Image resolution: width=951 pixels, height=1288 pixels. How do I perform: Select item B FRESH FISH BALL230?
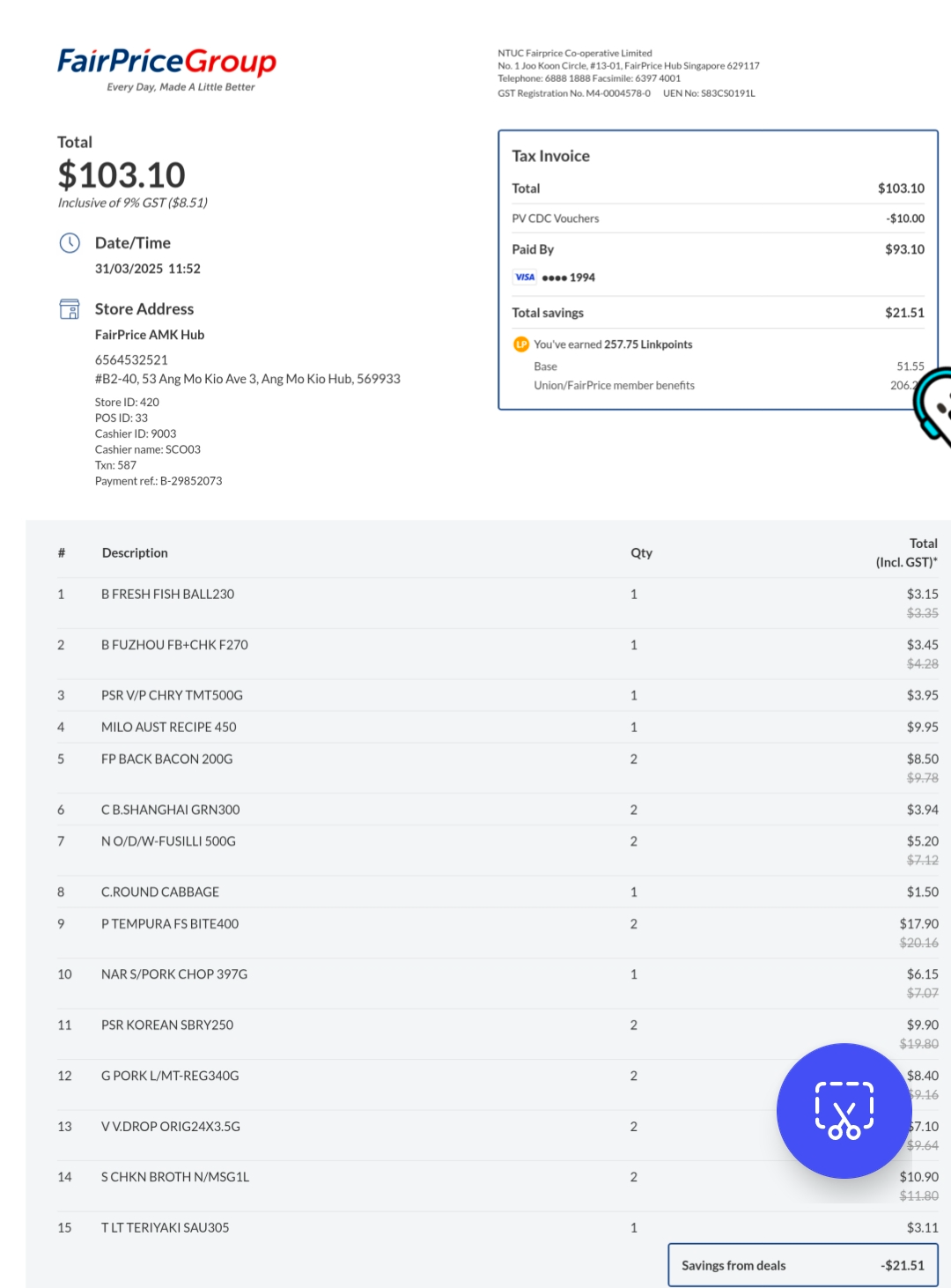click(167, 595)
